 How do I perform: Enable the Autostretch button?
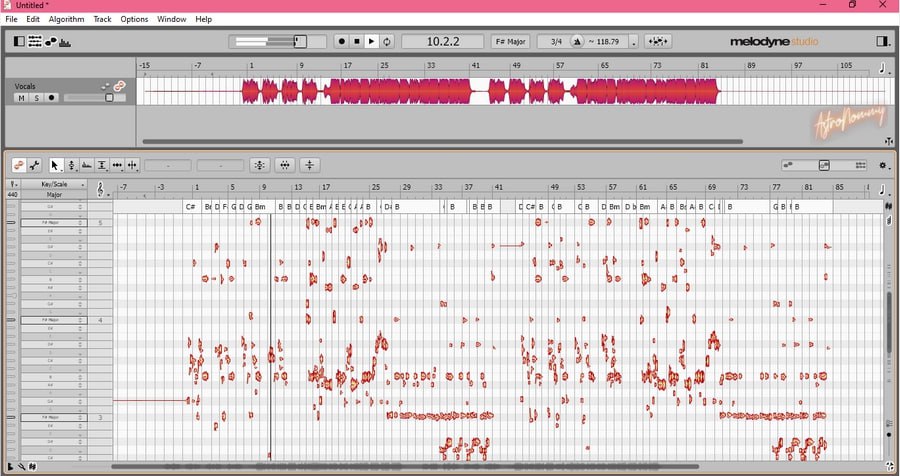pyautogui.click(x=658, y=41)
